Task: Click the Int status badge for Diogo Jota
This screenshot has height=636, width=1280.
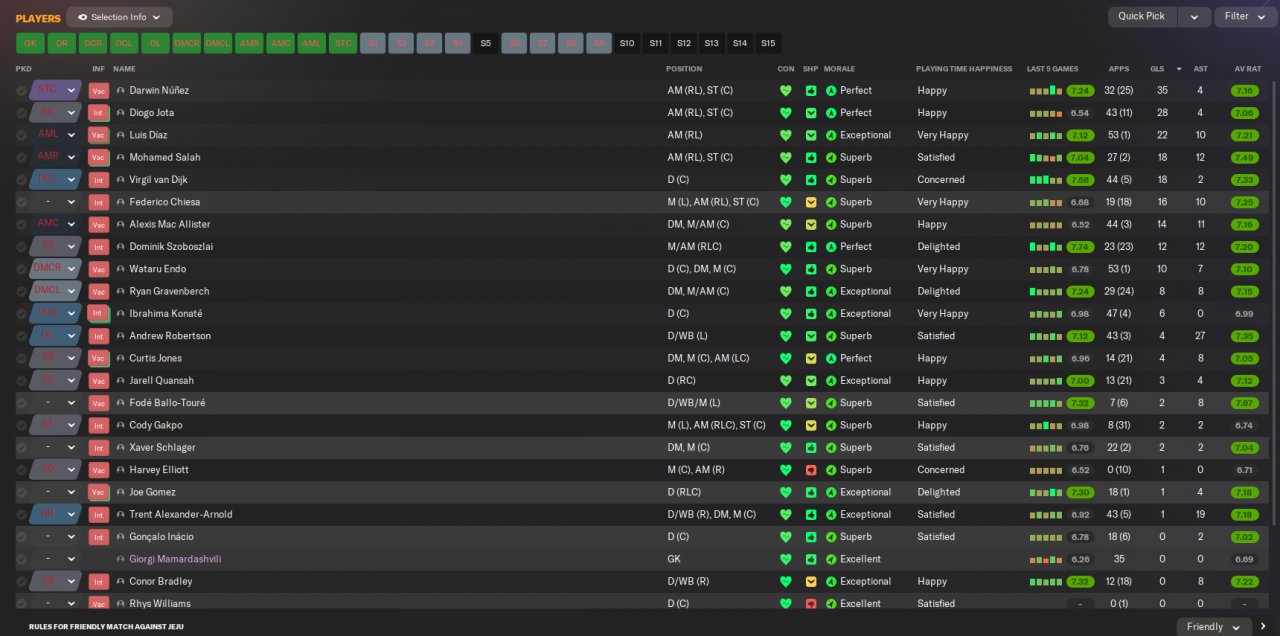Action: click(98, 113)
